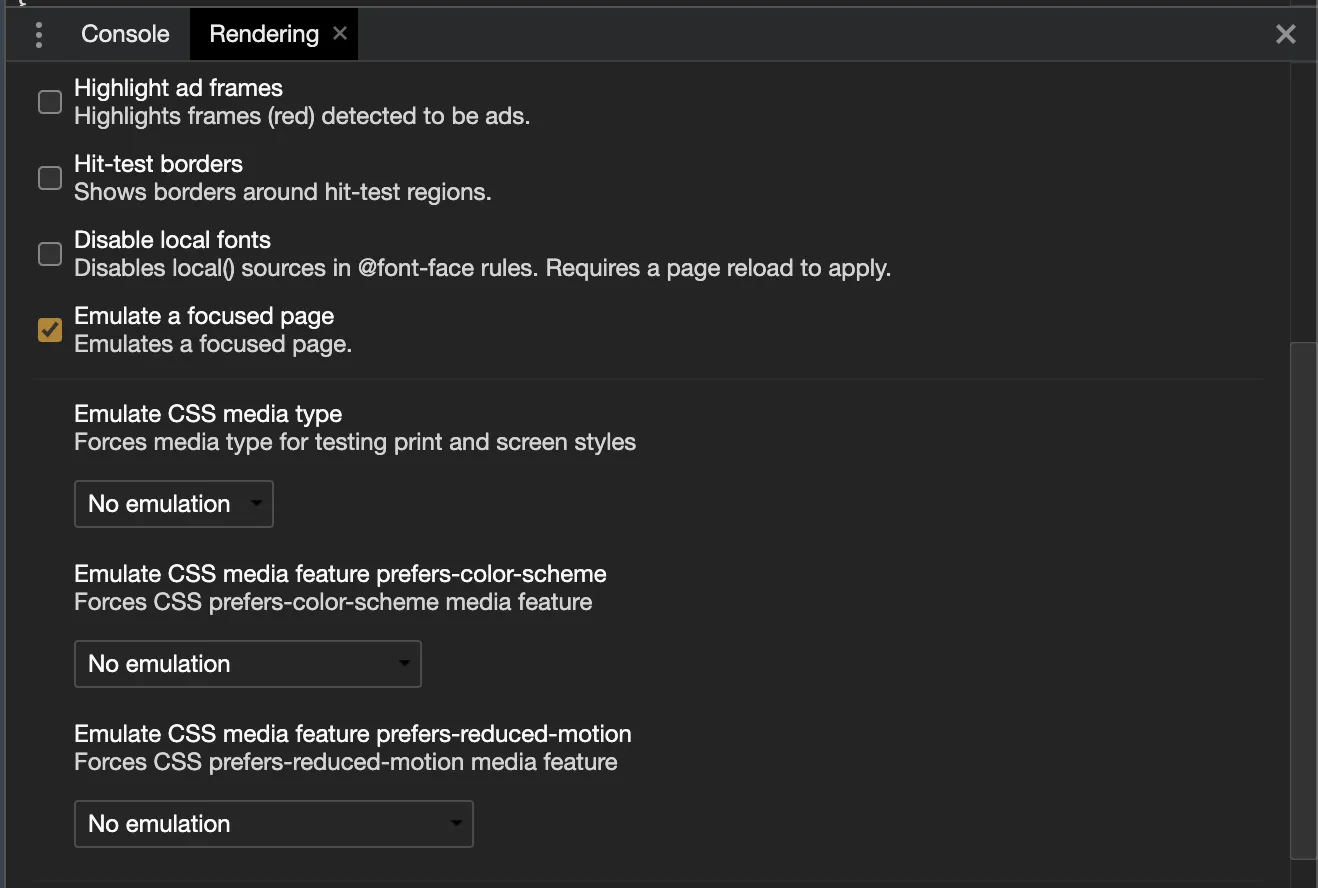
Task: Switch to the Console tab
Action: tap(125, 34)
